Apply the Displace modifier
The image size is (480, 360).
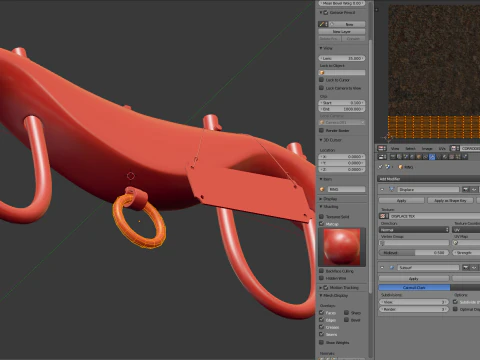401,201
